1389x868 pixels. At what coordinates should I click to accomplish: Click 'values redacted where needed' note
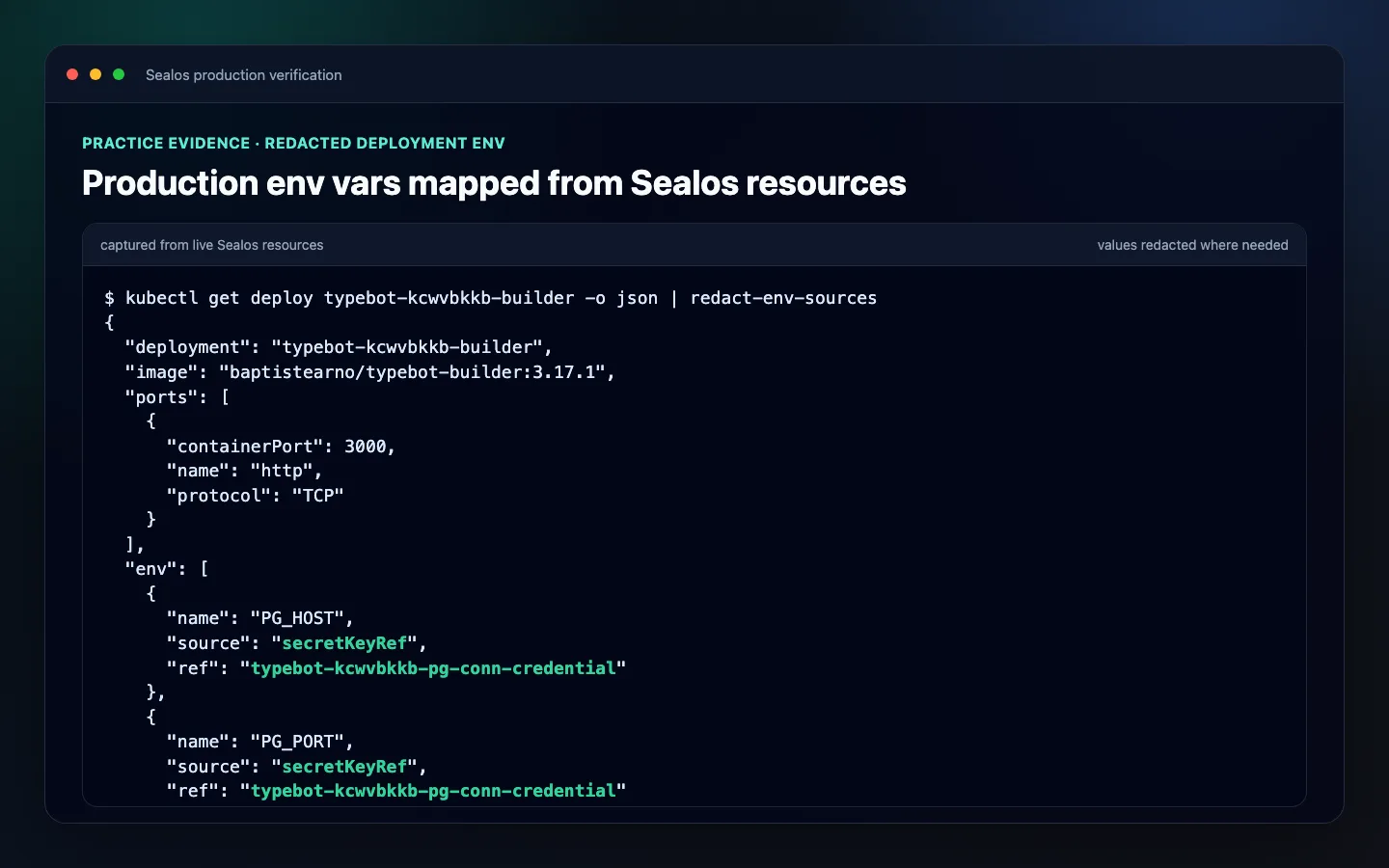[x=1192, y=245]
